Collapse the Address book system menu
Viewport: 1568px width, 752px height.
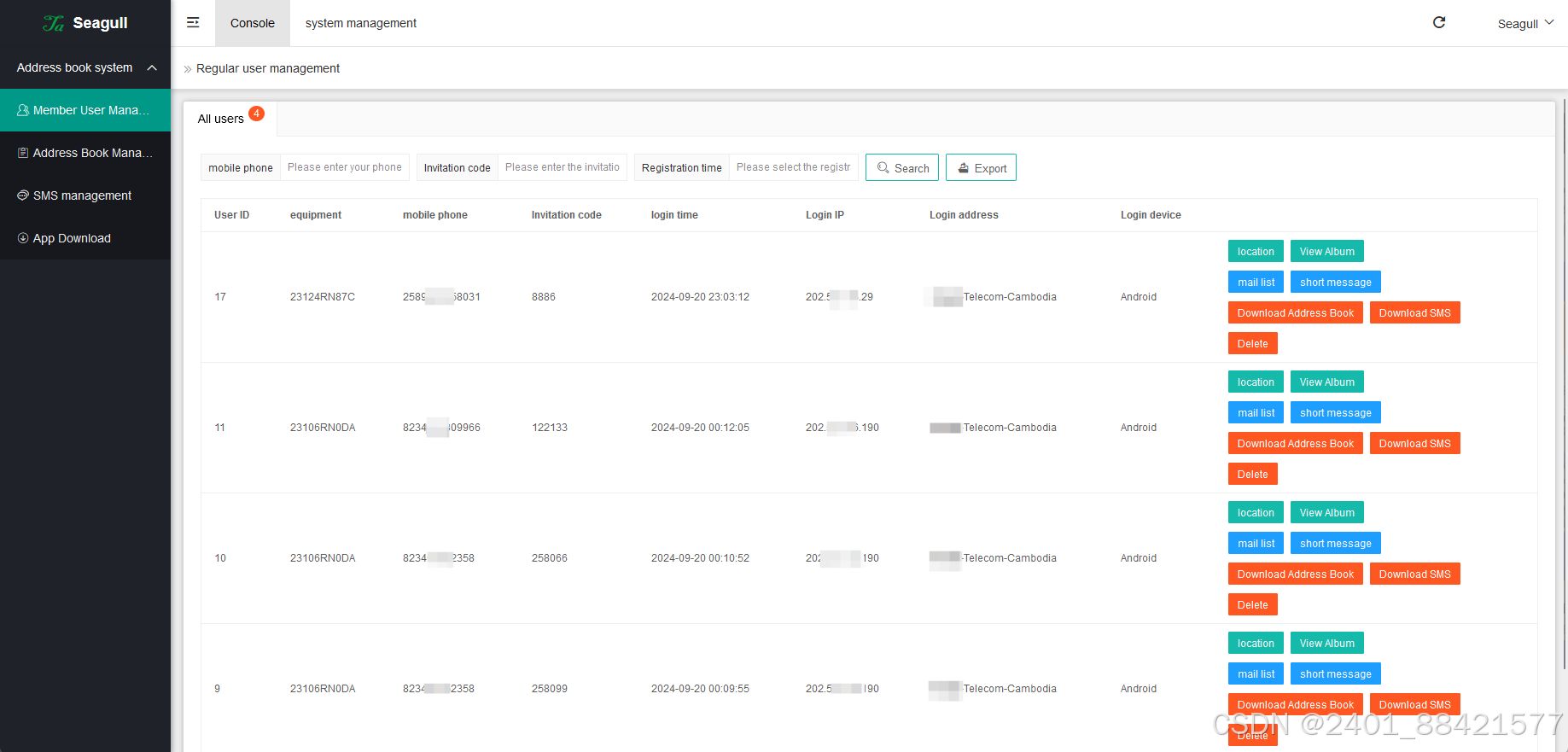[x=152, y=67]
